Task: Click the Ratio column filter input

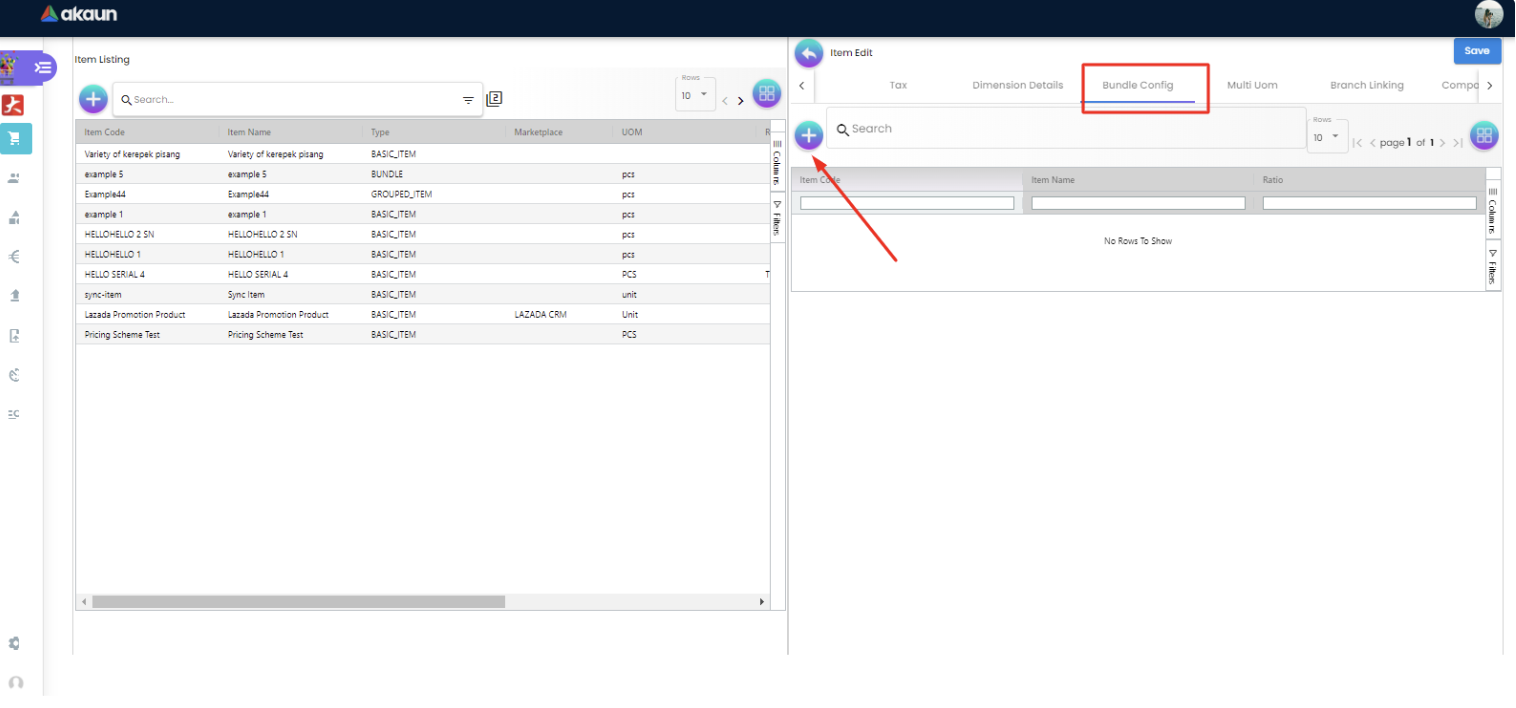Action: [1368, 203]
